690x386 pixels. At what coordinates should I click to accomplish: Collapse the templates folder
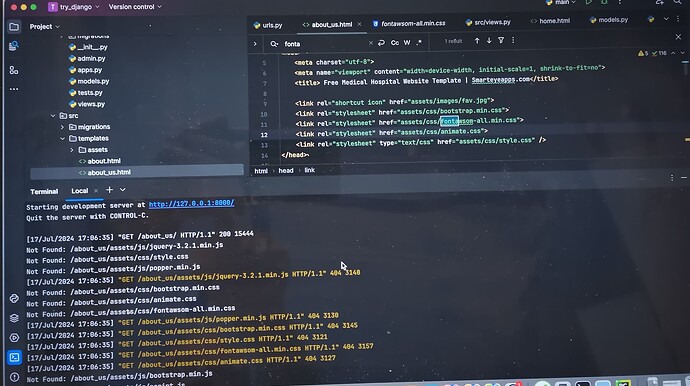click(62, 138)
